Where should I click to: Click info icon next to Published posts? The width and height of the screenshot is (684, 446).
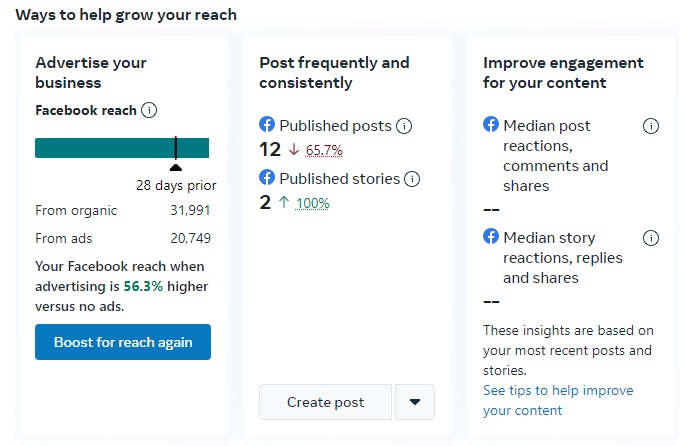click(x=404, y=126)
